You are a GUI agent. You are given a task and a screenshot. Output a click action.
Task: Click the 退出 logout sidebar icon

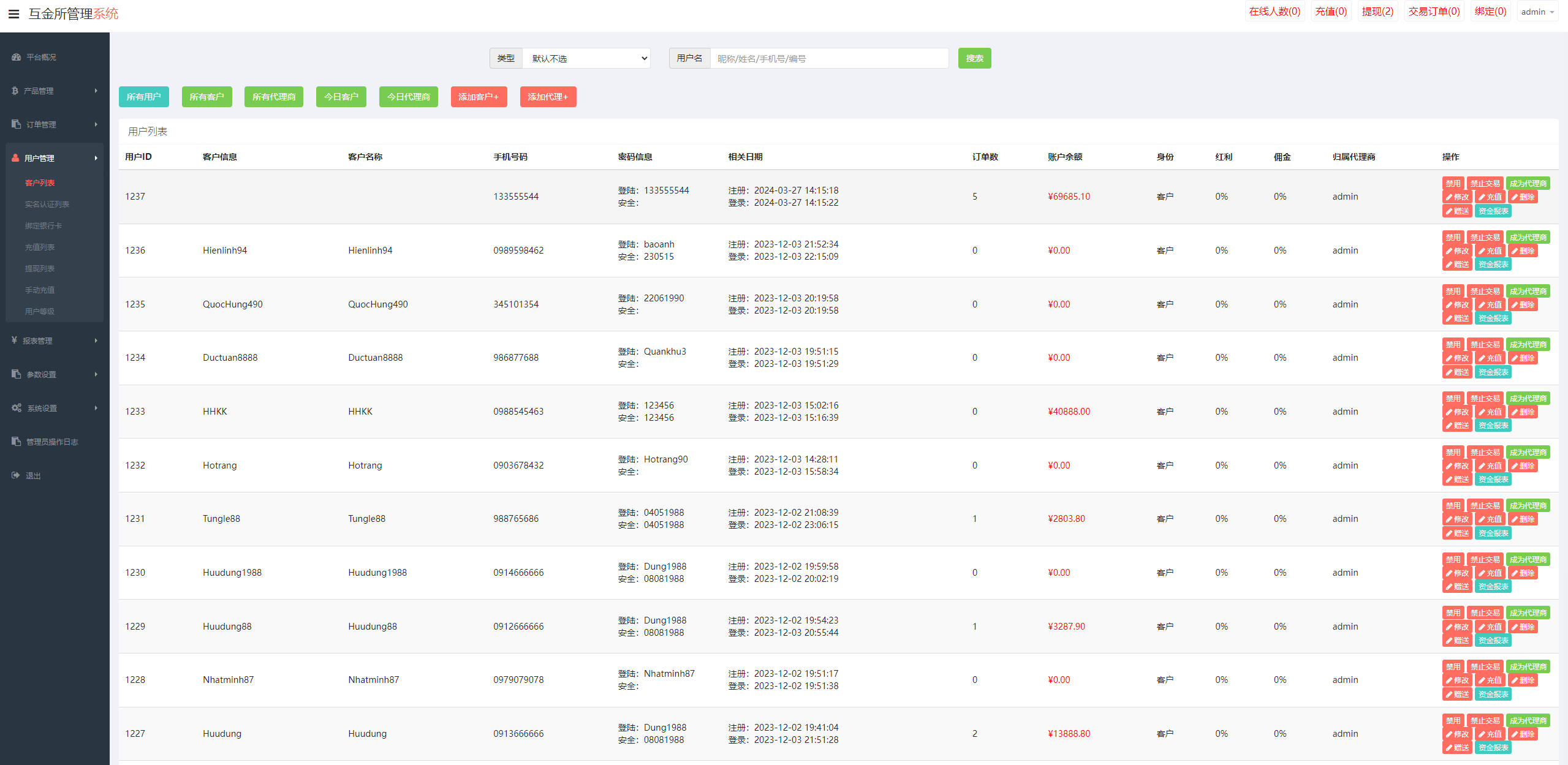(16, 475)
